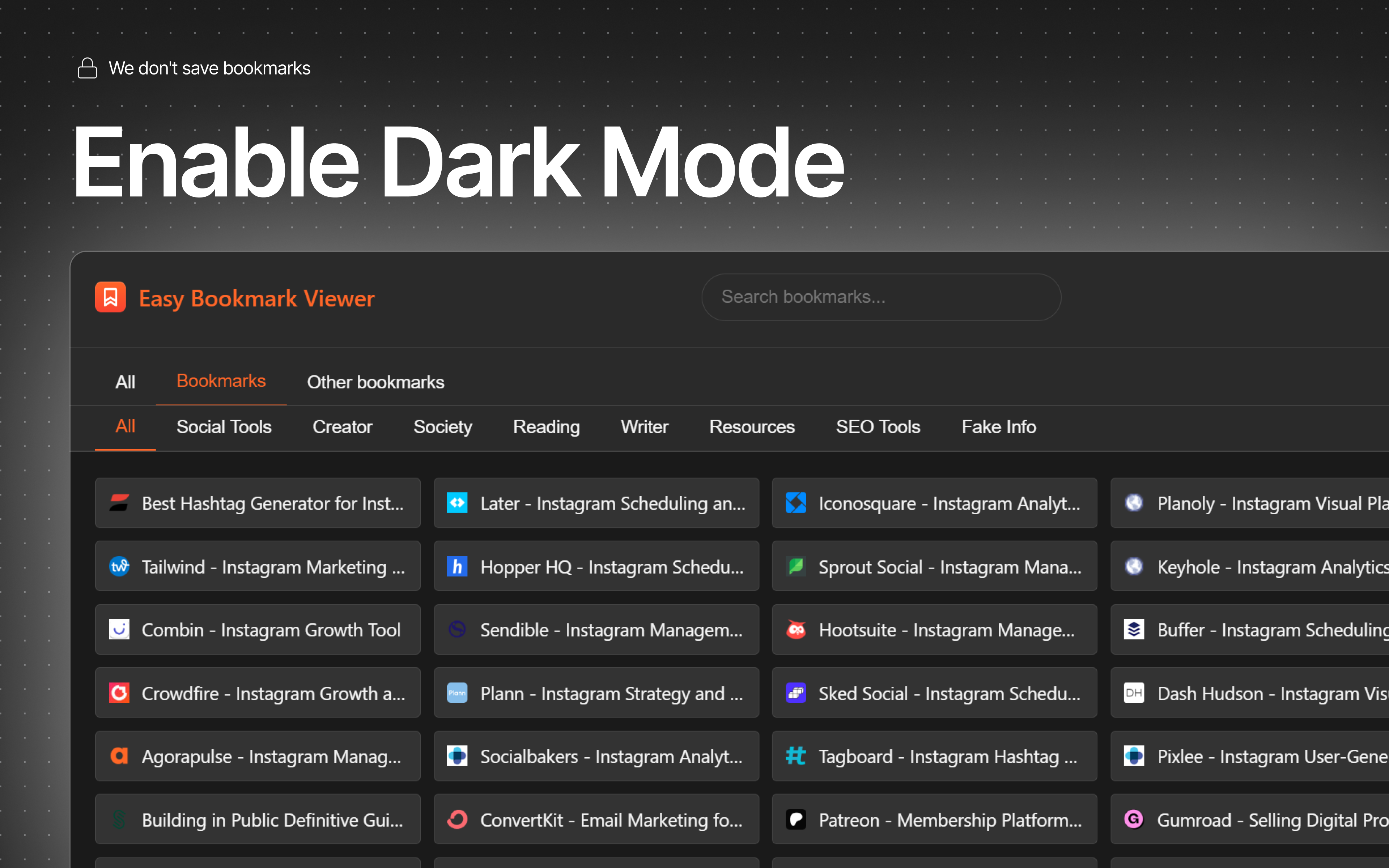Open 'Tagboard - Instagram Hashtag' bookmark
1389x868 pixels.
[x=934, y=756]
